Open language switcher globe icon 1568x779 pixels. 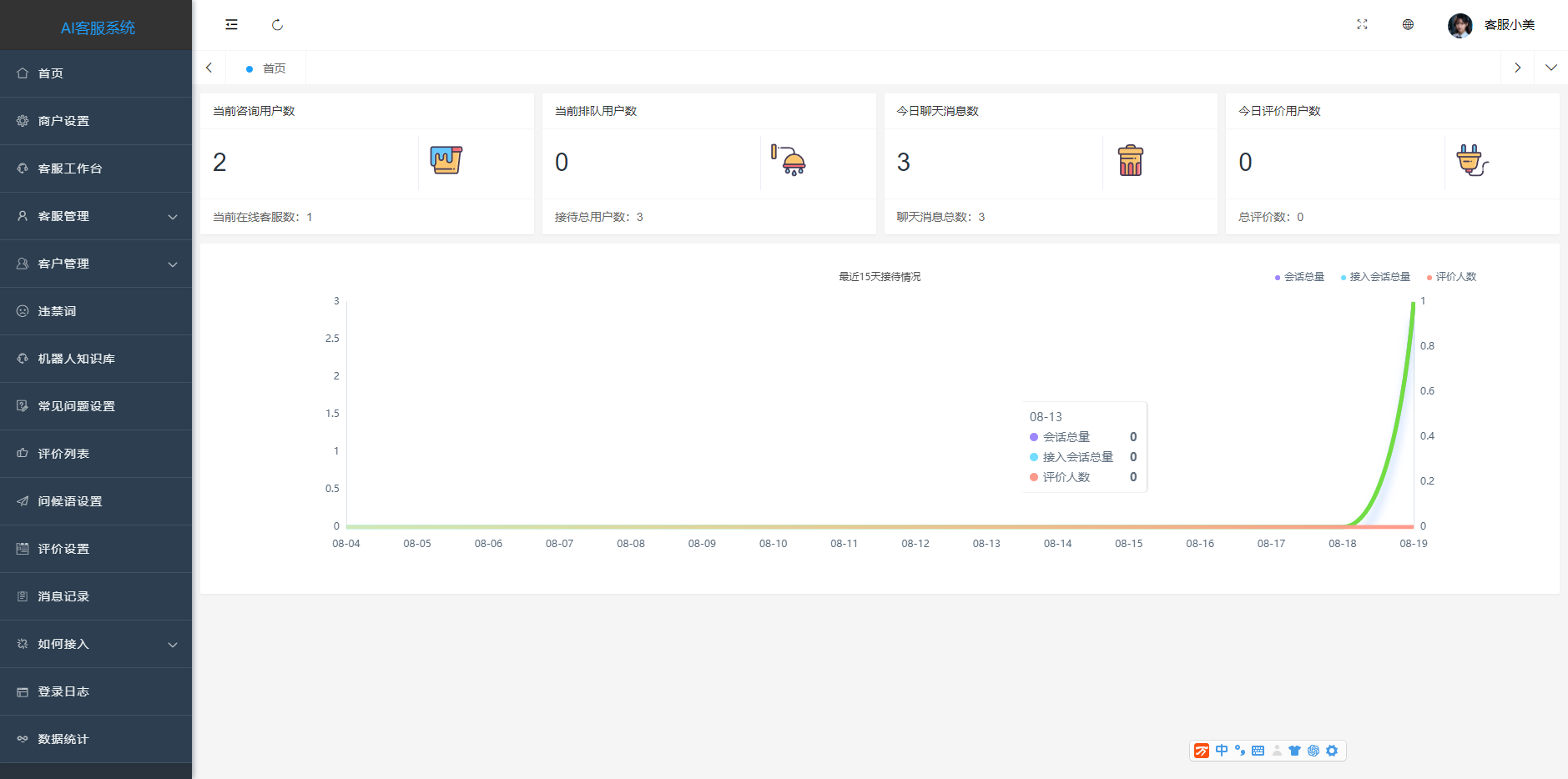pos(1408,25)
